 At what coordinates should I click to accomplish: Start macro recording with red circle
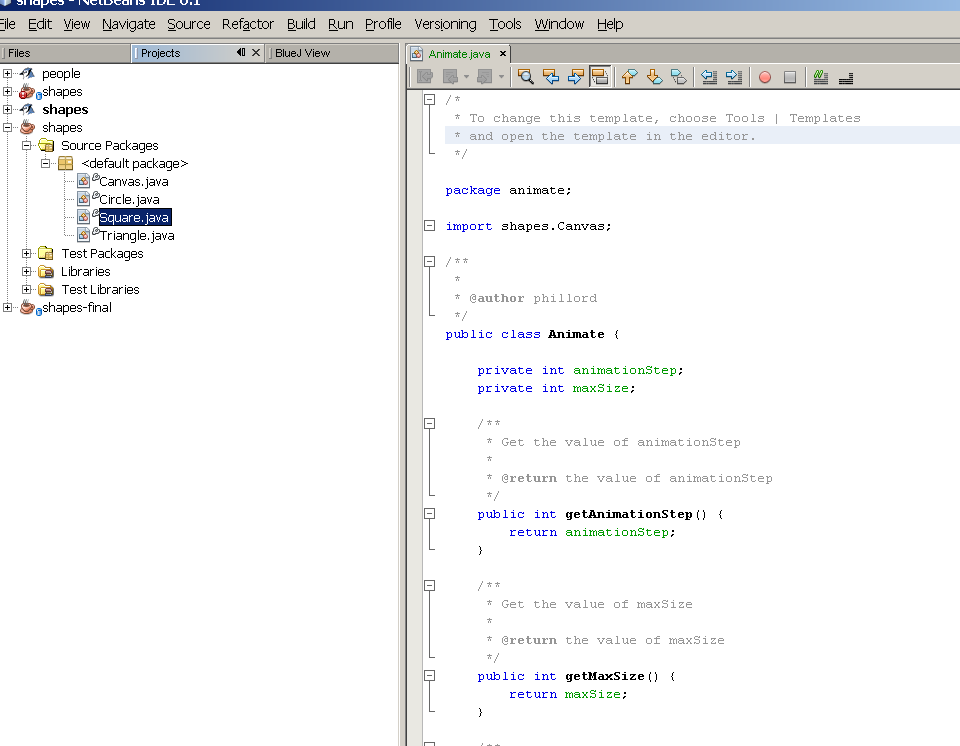pyautogui.click(x=765, y=77)
